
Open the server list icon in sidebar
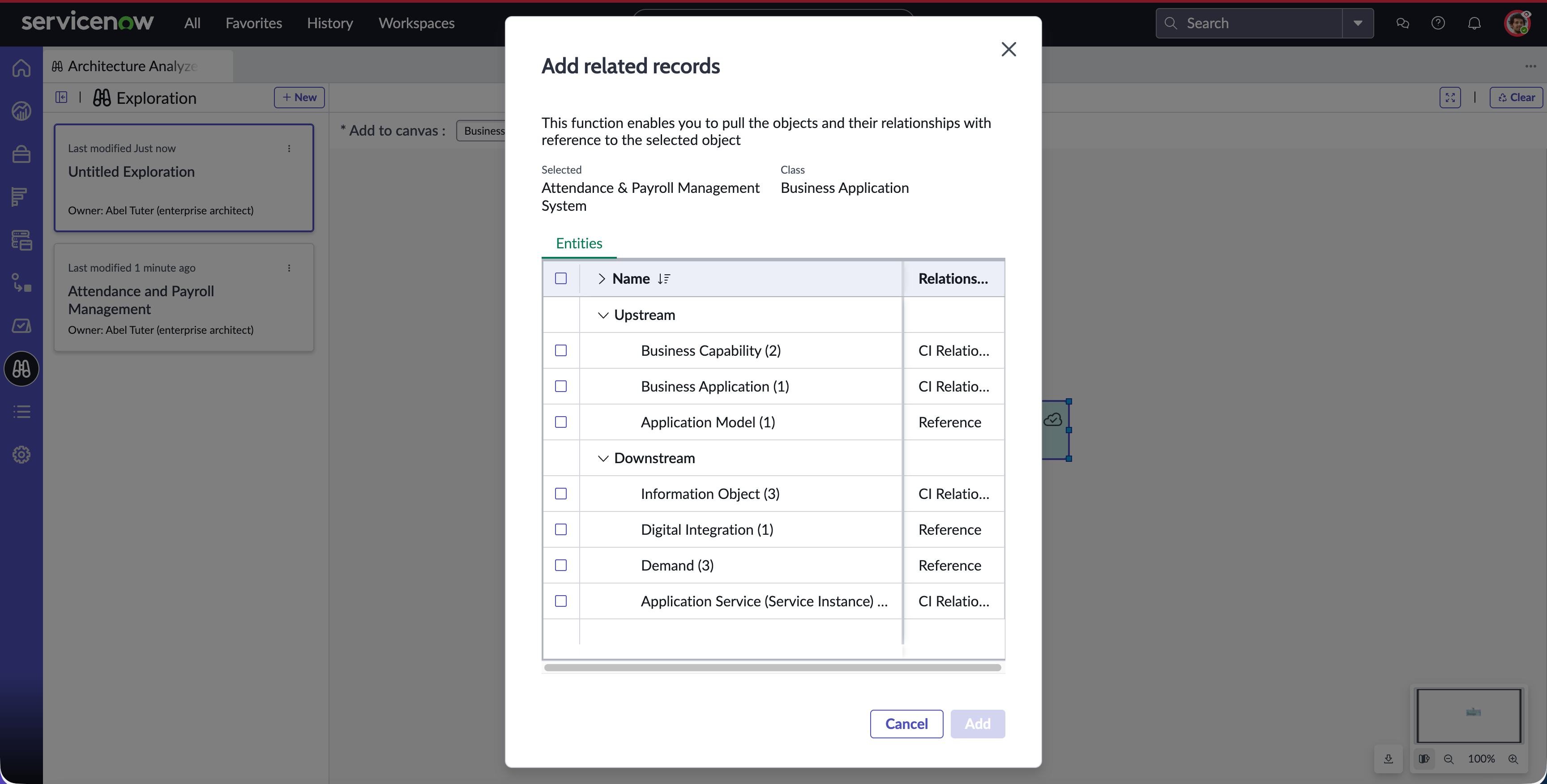point(21,240)
